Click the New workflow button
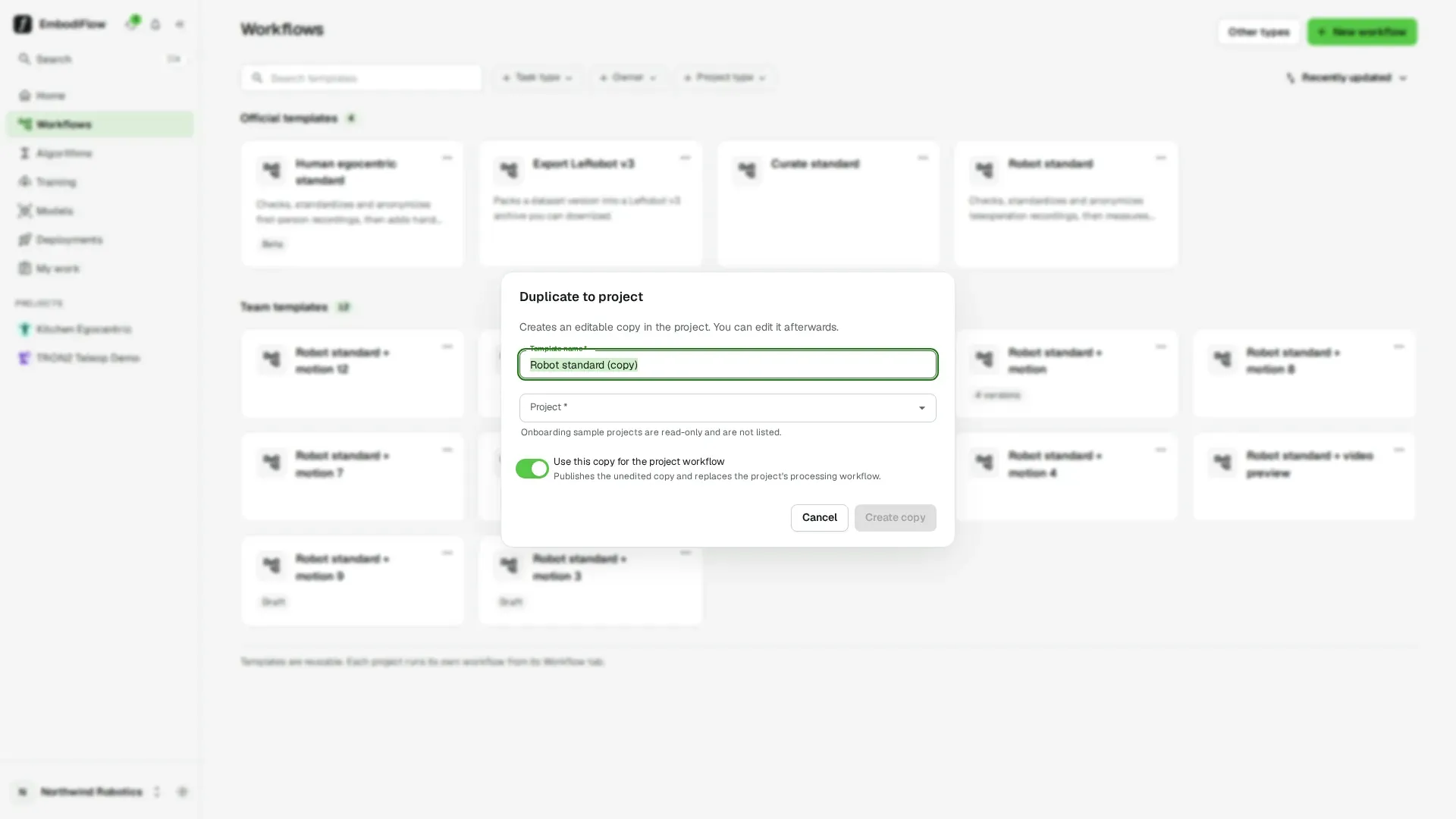 click(x=1362, y=32)
